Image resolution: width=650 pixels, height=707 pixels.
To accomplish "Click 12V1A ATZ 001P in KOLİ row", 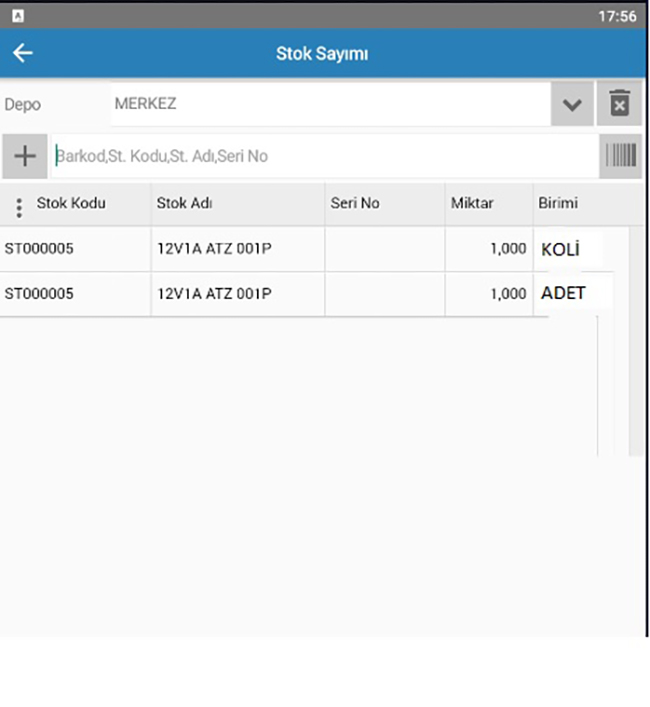I will pos(214,248).
